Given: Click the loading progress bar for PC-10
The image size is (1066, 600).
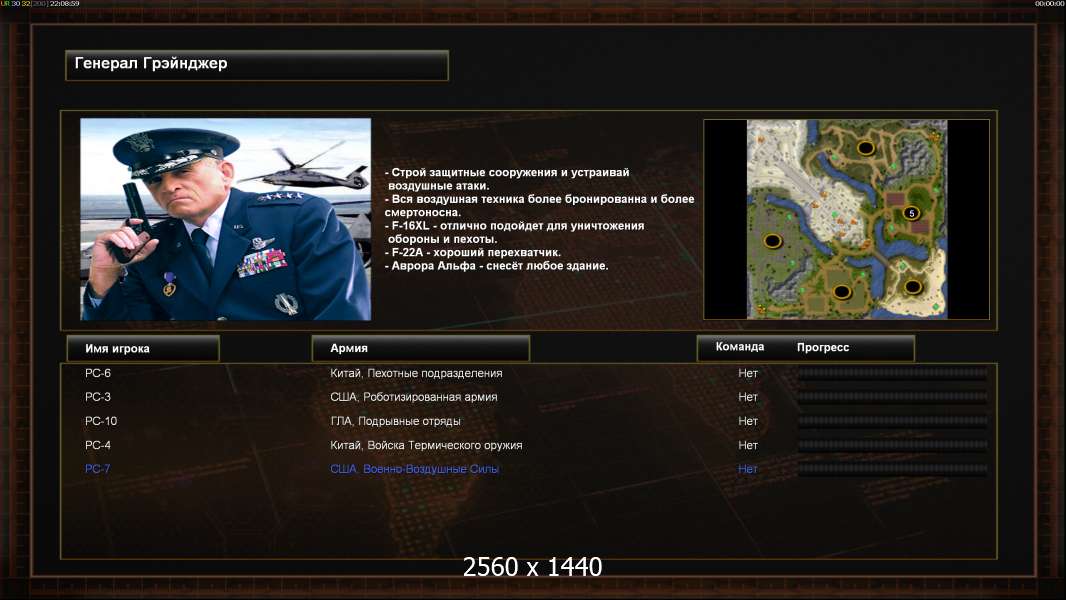Looking at the screenshot, I should click(x=893, y=421).
